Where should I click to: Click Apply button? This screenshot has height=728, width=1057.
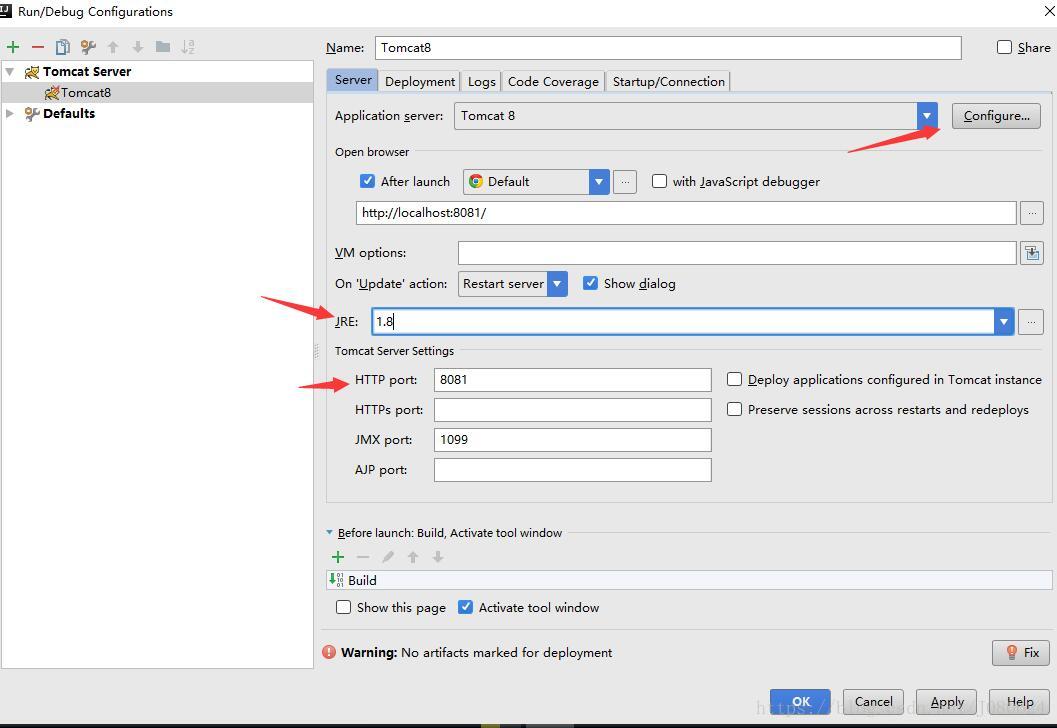tap(946, 702)
